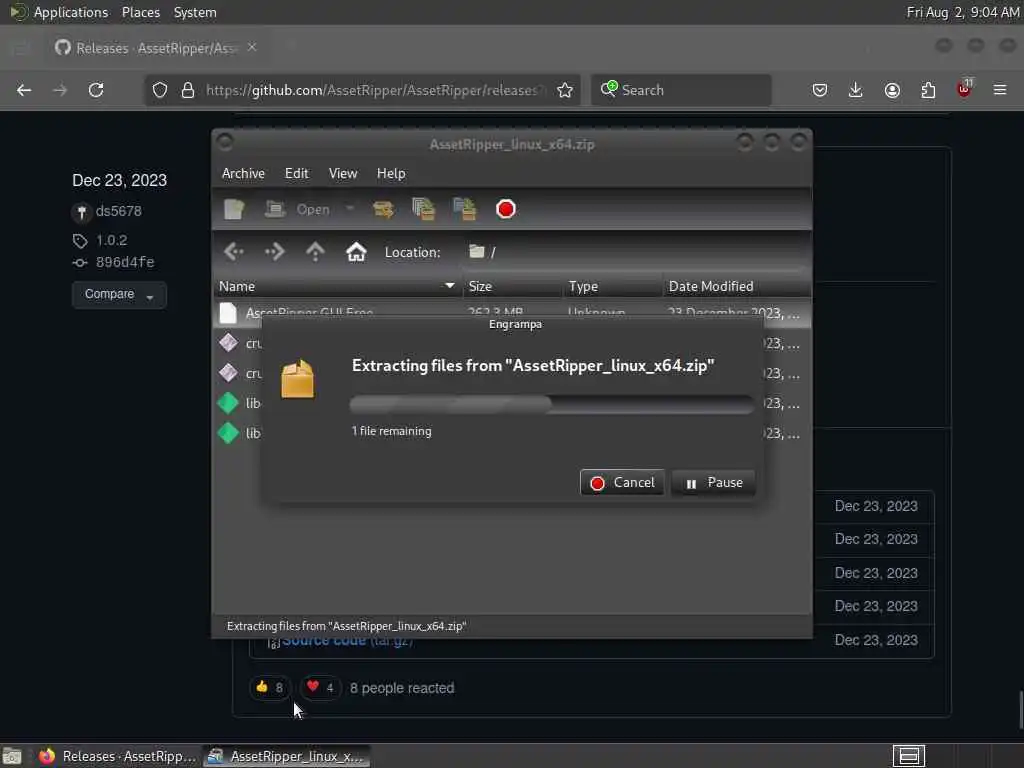Open the Firefox downloads panel
This screenshot has width=1024, height=768.
click(856, 90)
